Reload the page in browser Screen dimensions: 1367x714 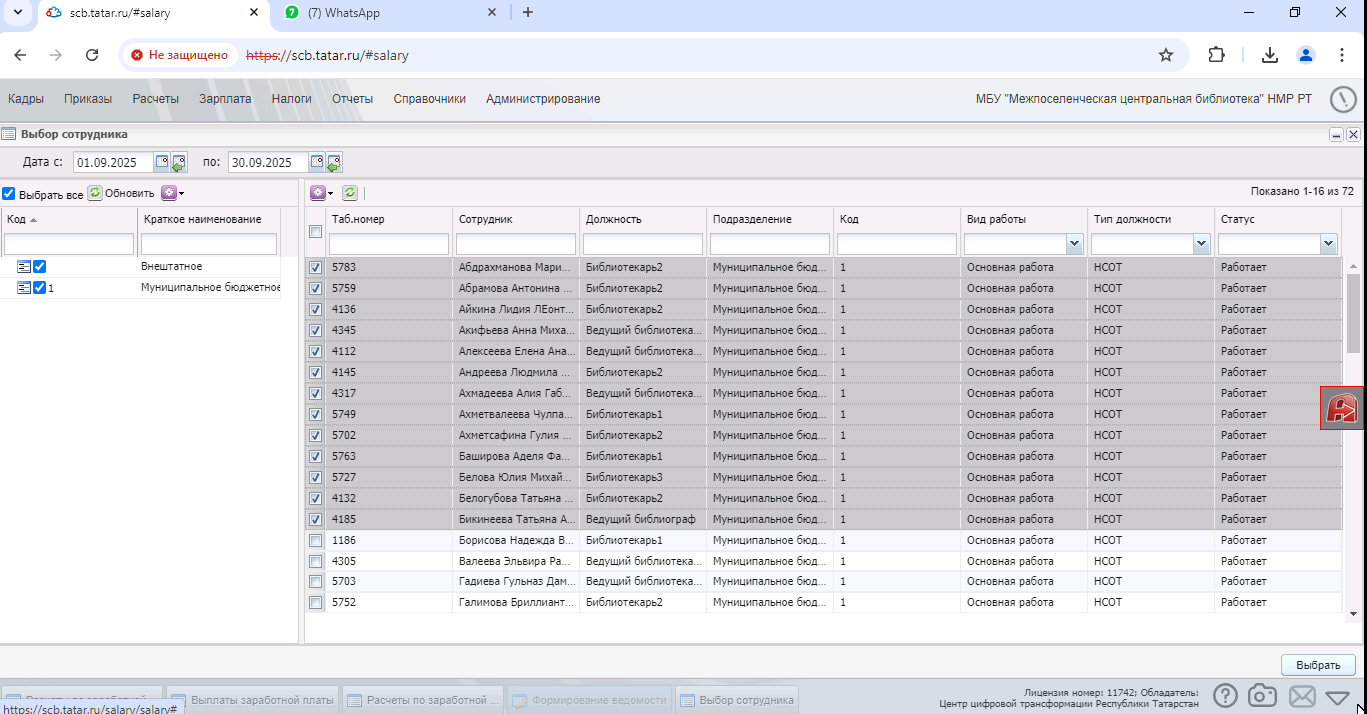click(x=92, y=55)
